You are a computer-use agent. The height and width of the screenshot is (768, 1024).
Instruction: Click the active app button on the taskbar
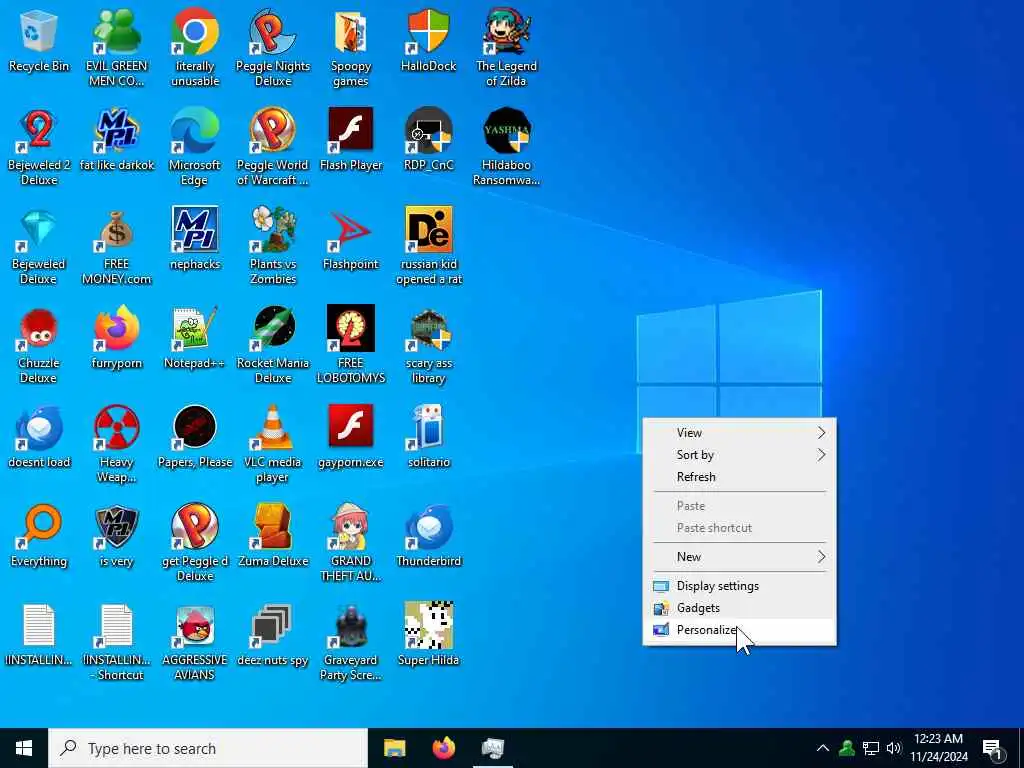[x=492, y=748]
